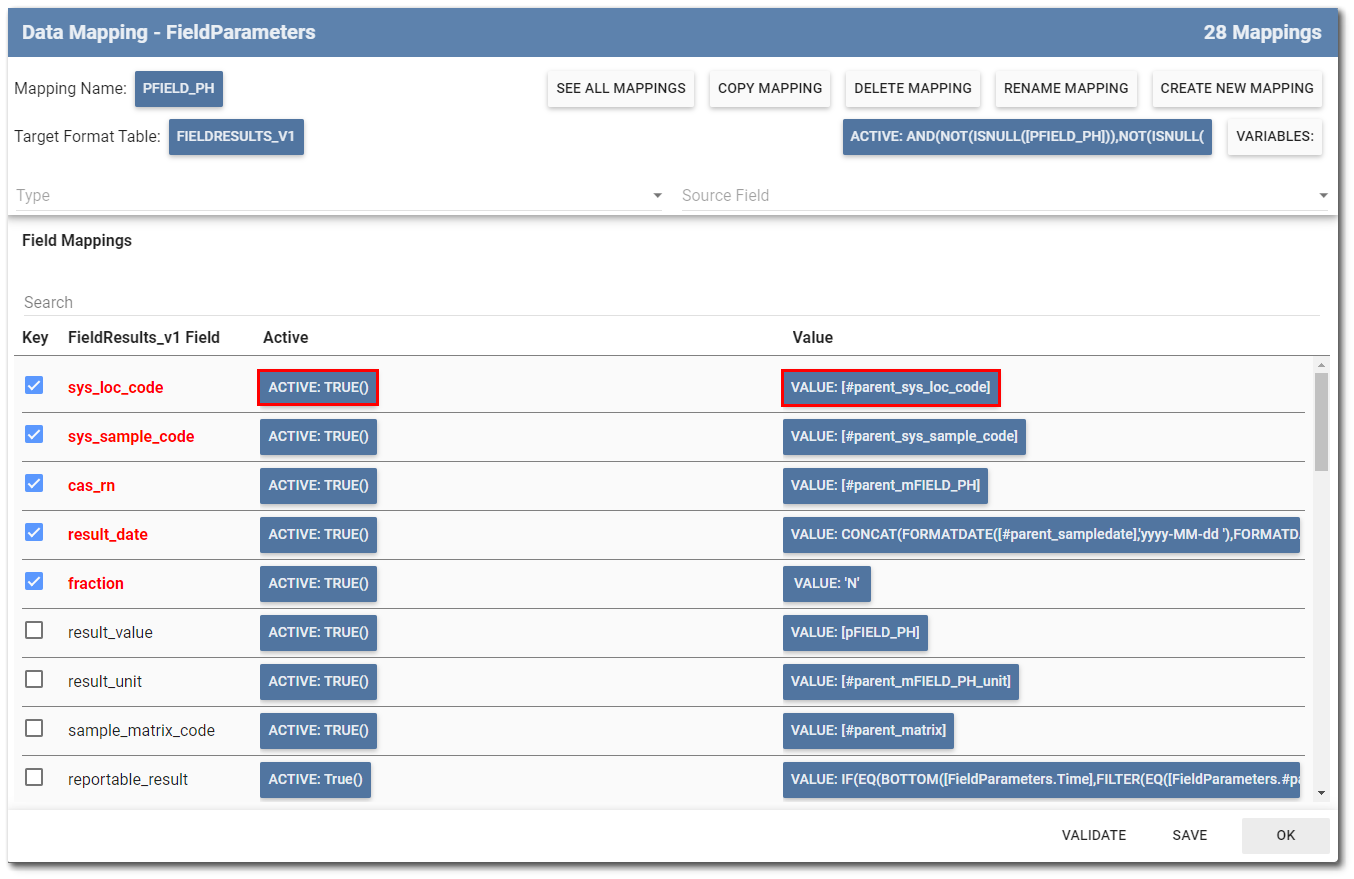Open the SEE ALL MAPPINGS list
The height and width of the screenshot is (879, 1354).
click(620, 88)
